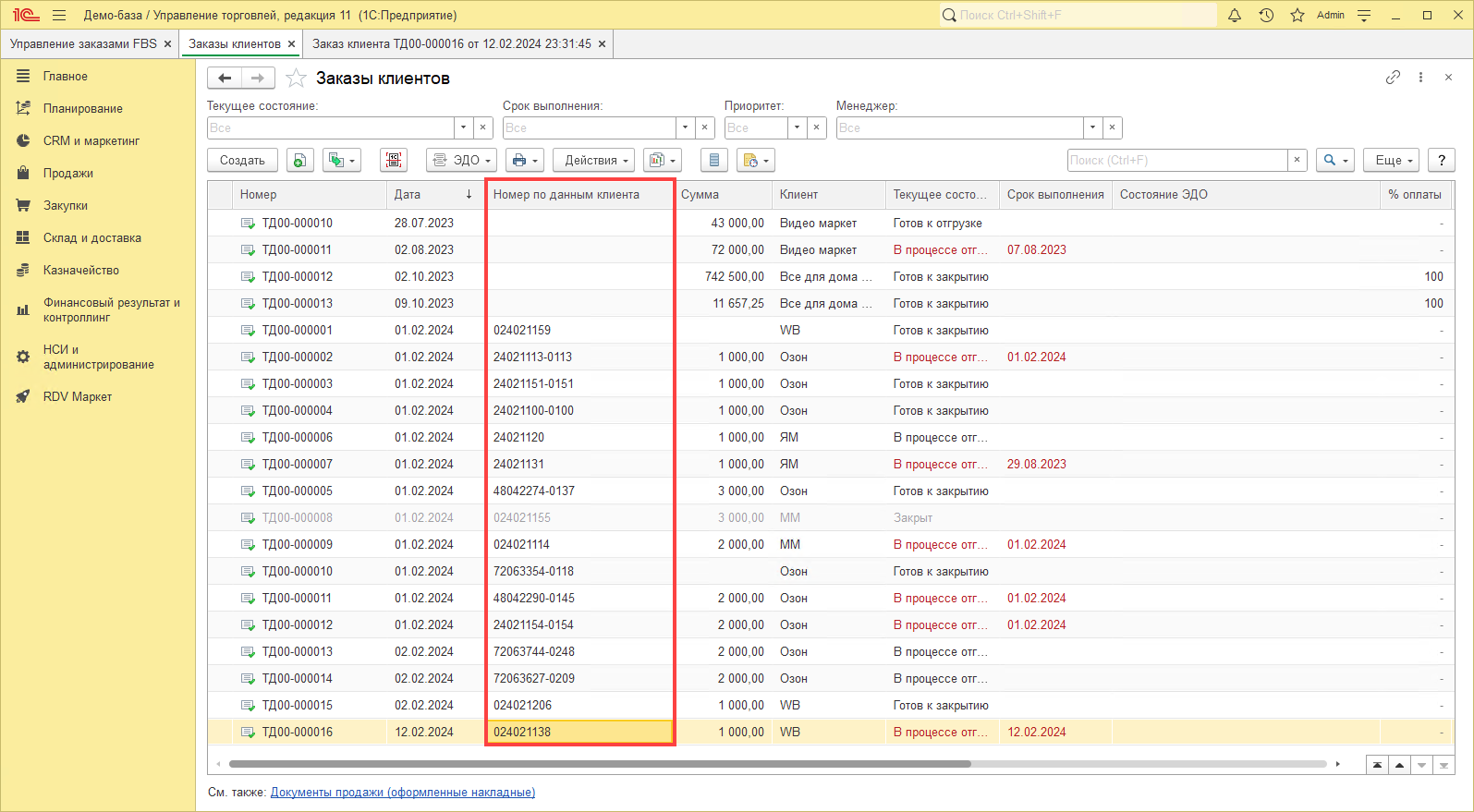This screenshot has width=1474, height=812.
Task: Open Продажи section in sidebar
Action: [67, 174]
